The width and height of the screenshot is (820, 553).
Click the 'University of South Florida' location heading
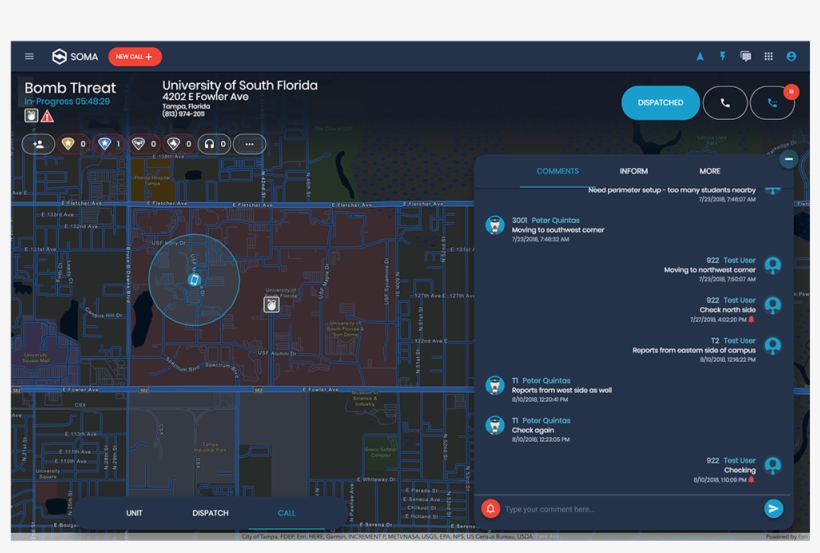pyautogui.click(x=240, y=85)
